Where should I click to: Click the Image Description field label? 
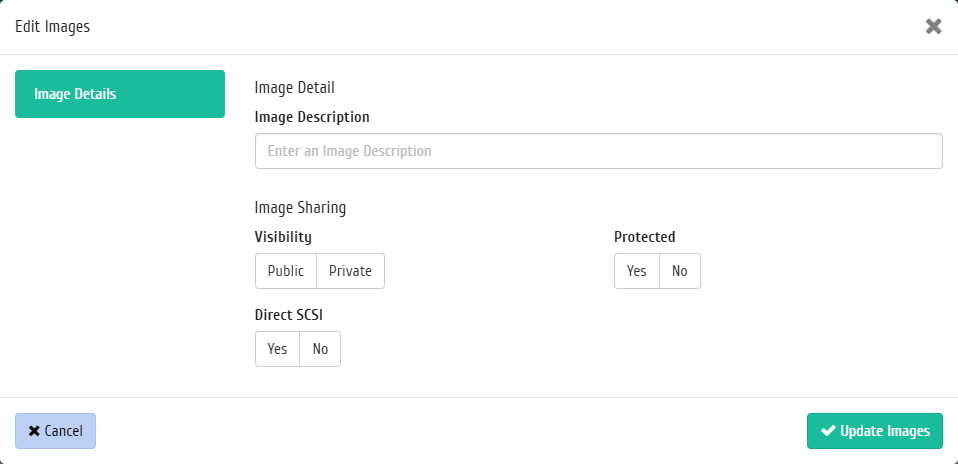(x=312, y=117)
